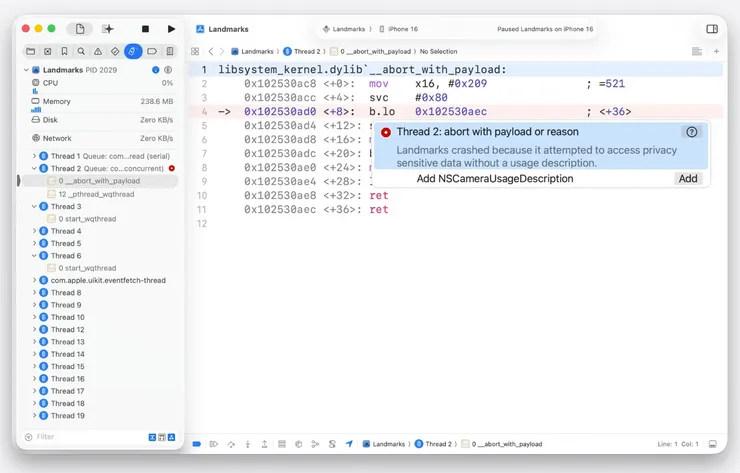
Task: Select the CPU gauge row
Action: click(x=102, y=85)
